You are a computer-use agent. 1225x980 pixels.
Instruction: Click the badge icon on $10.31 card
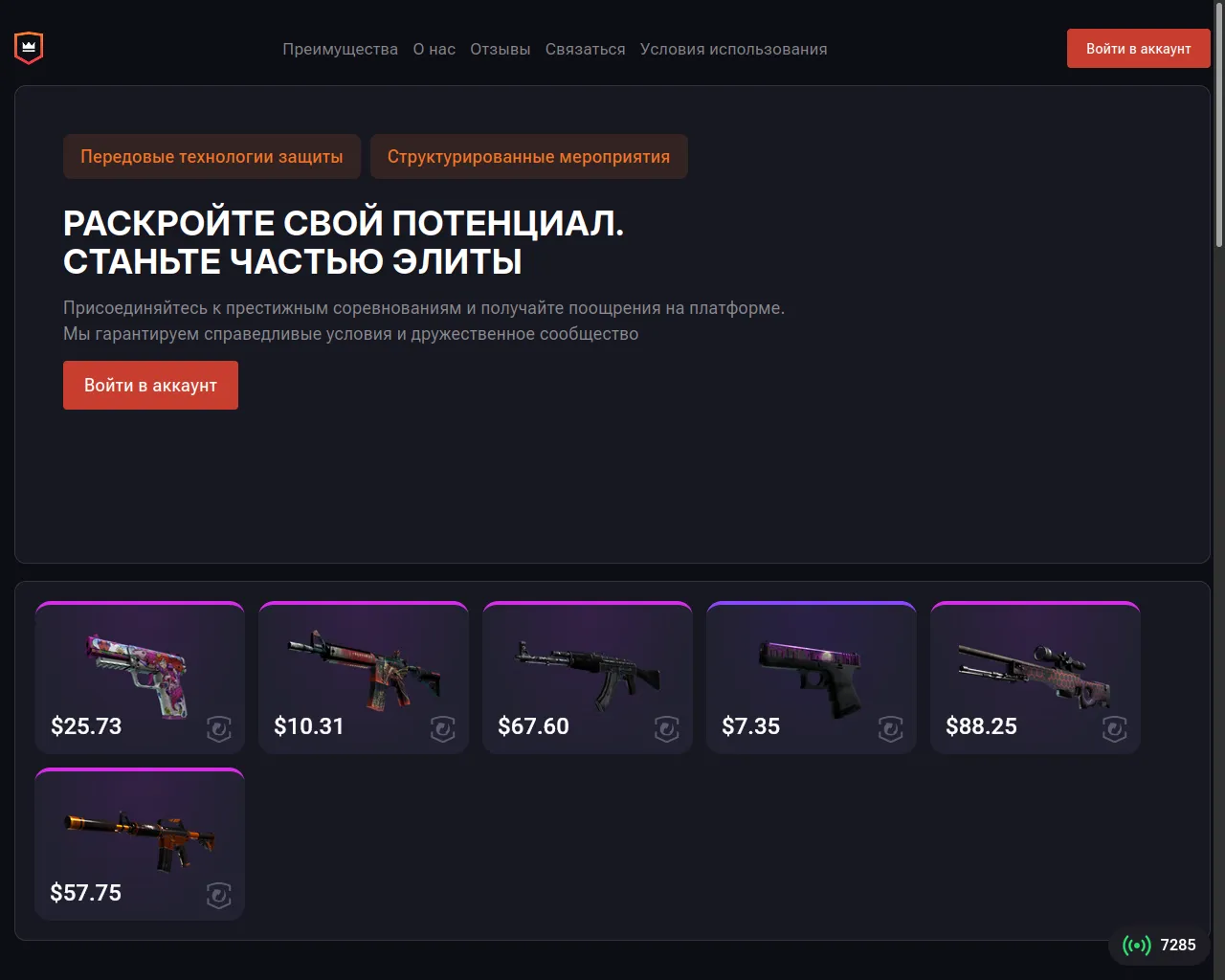[x=443, y=729]
